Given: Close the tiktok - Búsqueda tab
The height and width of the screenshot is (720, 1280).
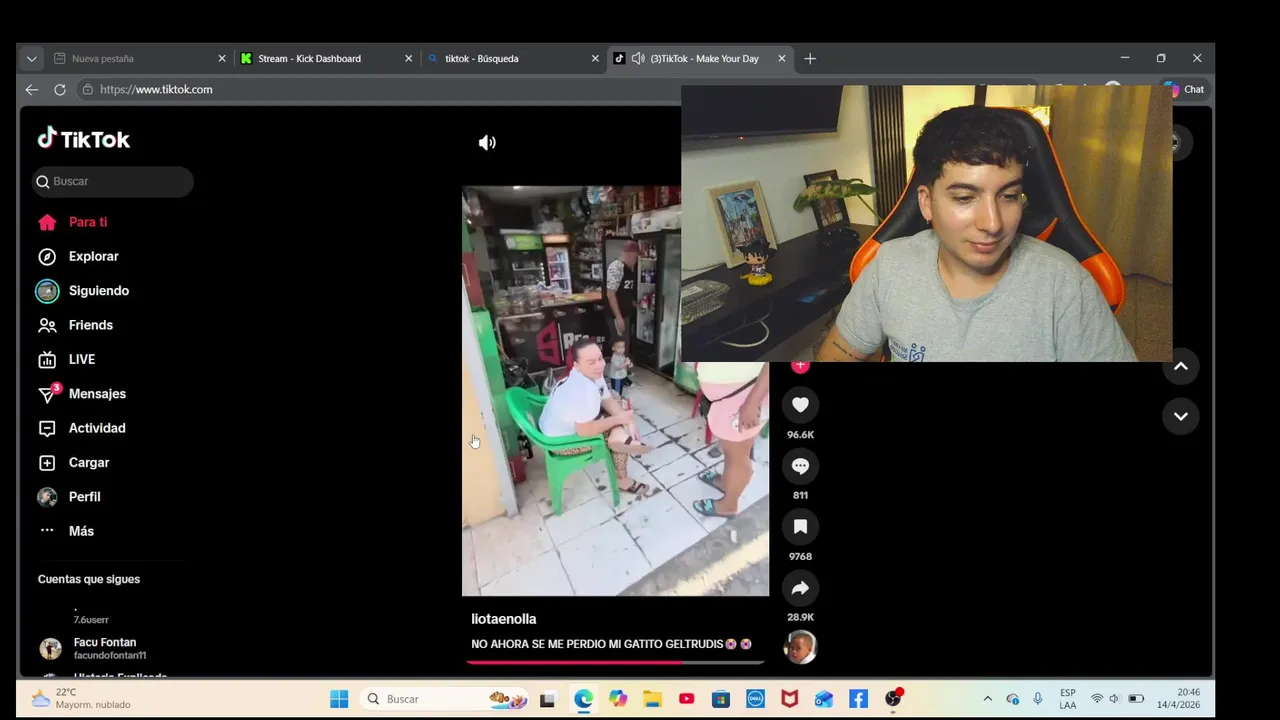Looking at the screenshot, I should pyautogui.click(x=595, y=58).
